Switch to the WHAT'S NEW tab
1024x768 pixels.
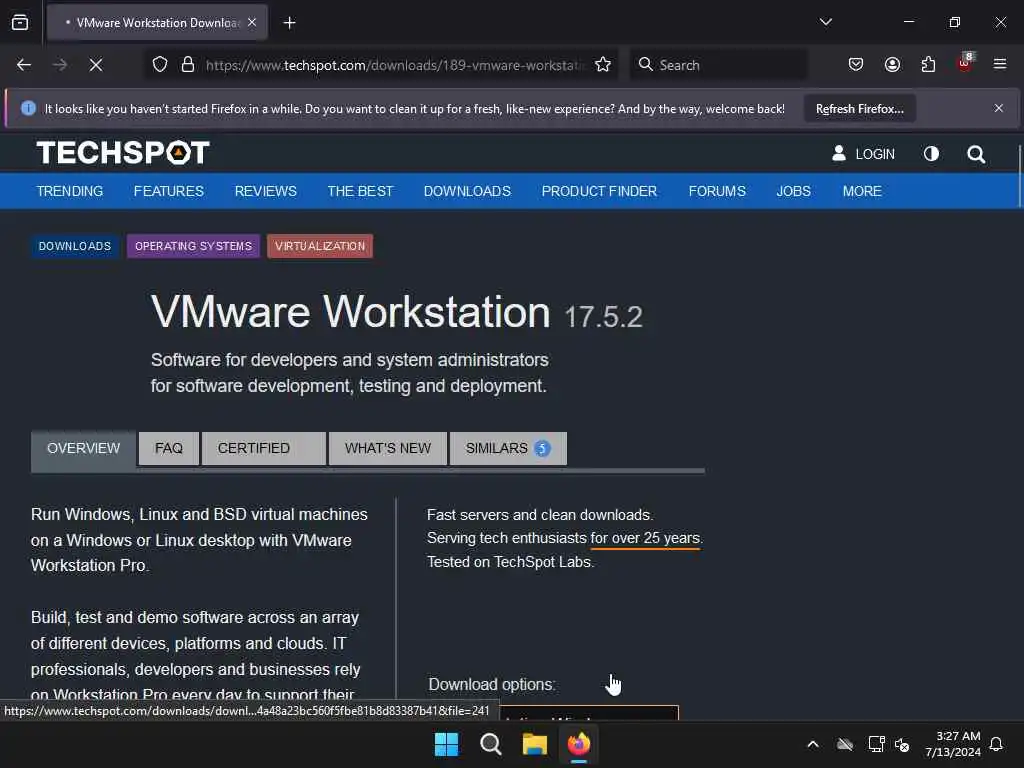pos(388,449)
